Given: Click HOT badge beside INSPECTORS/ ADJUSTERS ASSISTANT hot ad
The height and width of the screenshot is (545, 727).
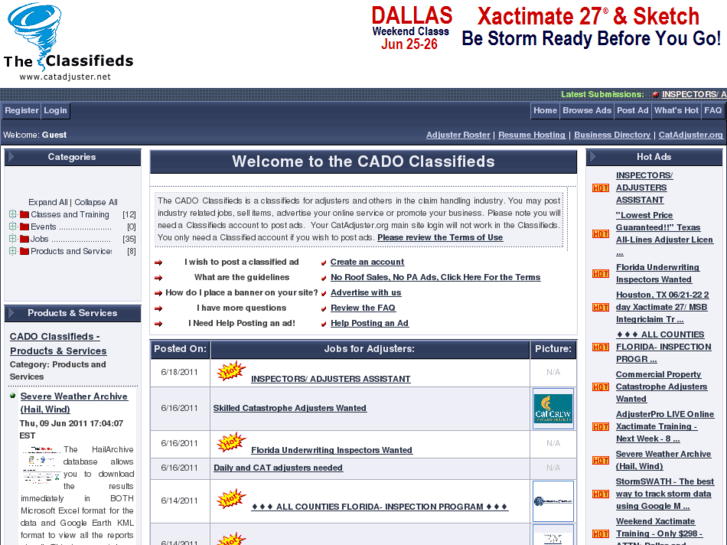Looking at the screenshot, I should [600, 188].
